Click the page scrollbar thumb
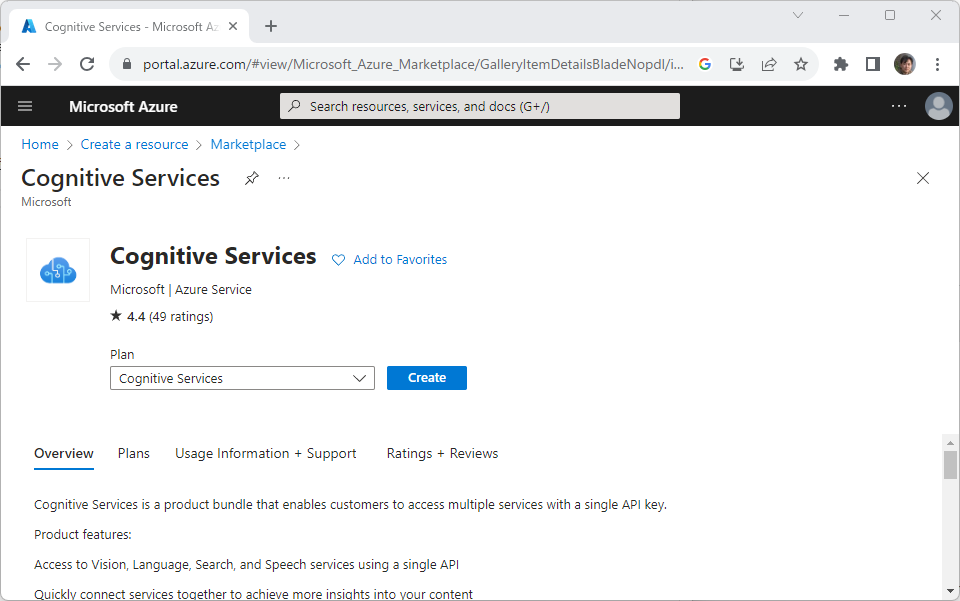The height and width of the screenshot is (601, 960). (x=950, y=465)
